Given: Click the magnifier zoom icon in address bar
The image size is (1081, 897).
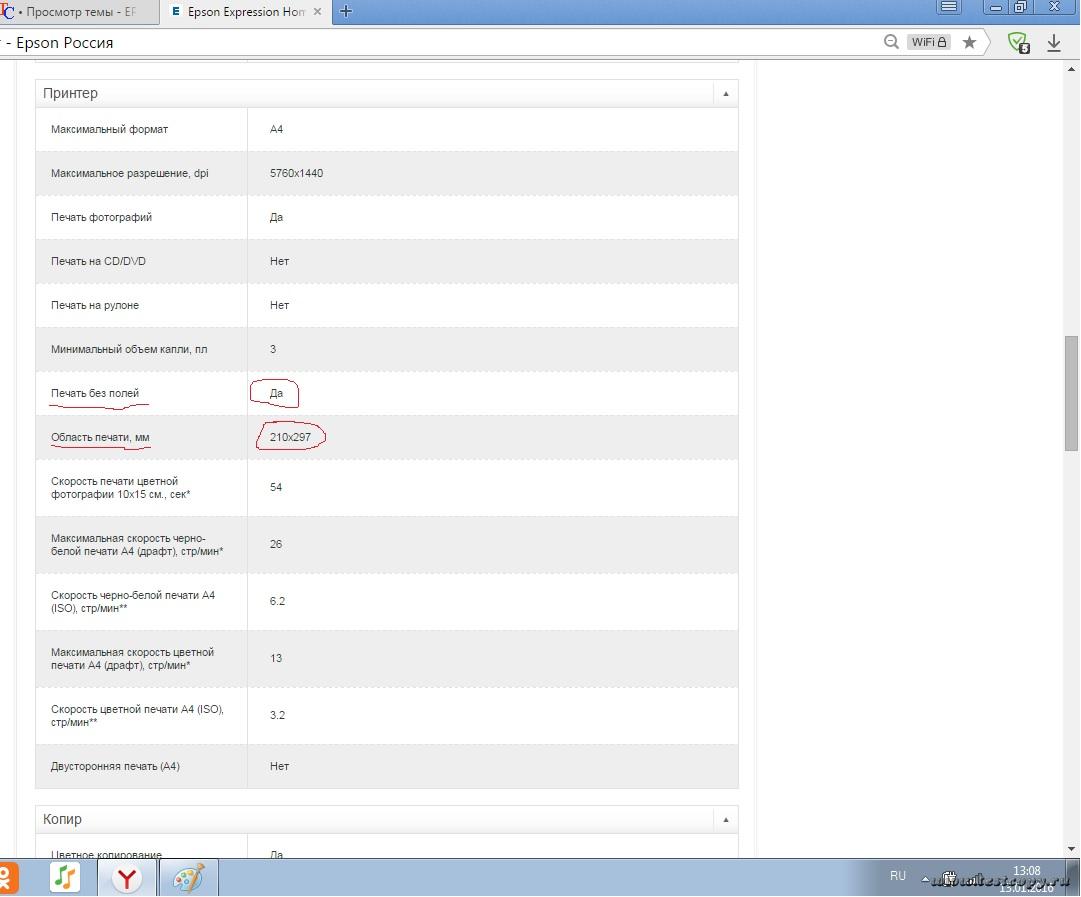Looking at the screenshot, I should [x=891, y=42].
